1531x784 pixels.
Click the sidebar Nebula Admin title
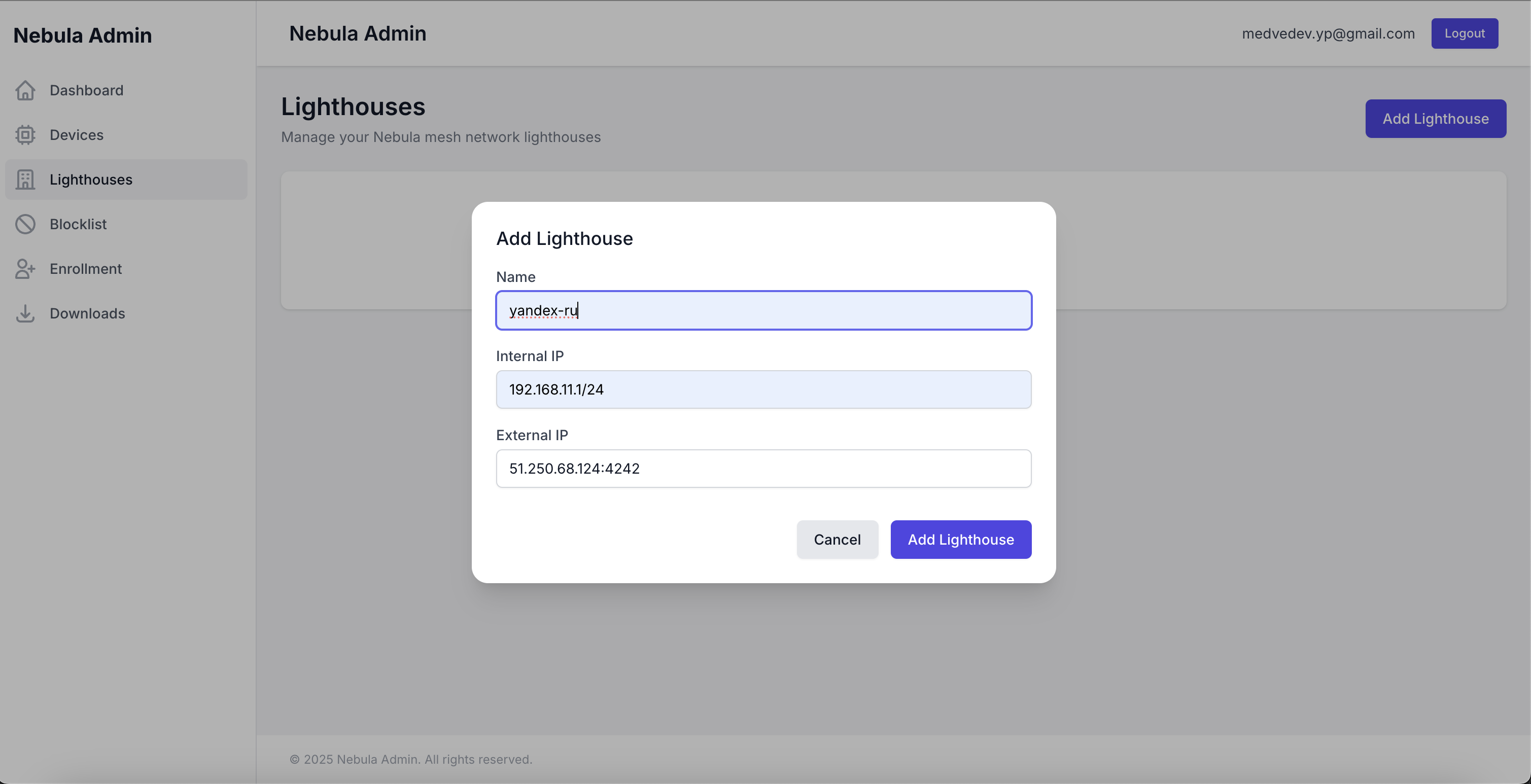83,35
